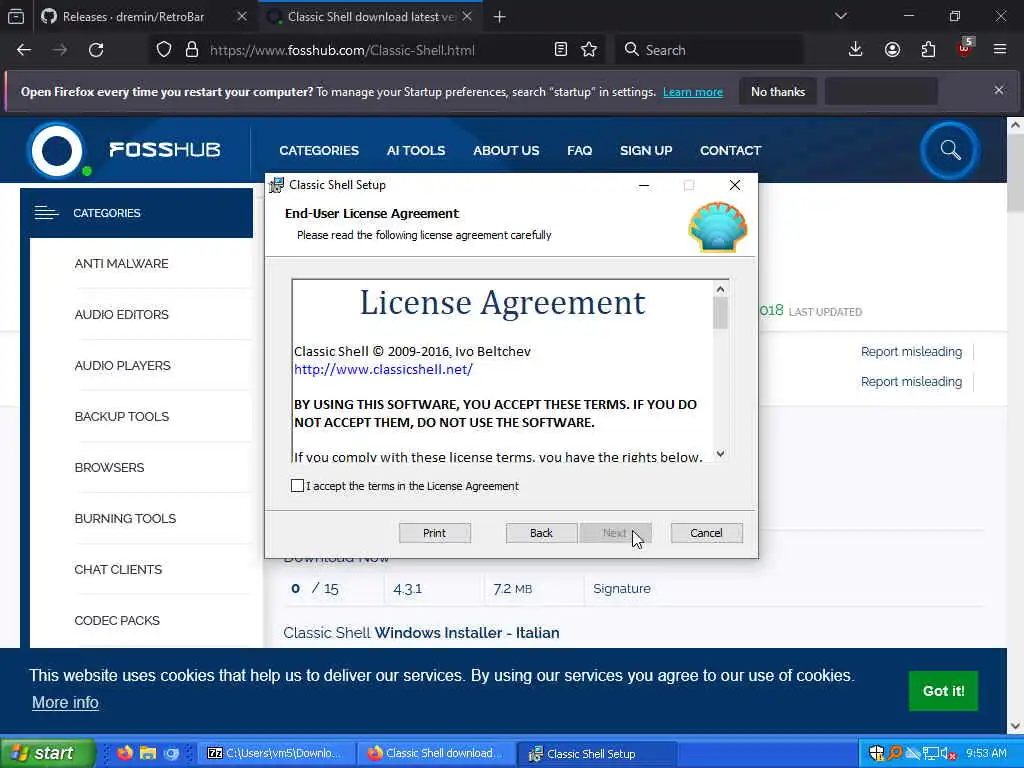The image size is (1024, 768).
Task: Click the first Report misleading link
Action: [x=911, y=352]
